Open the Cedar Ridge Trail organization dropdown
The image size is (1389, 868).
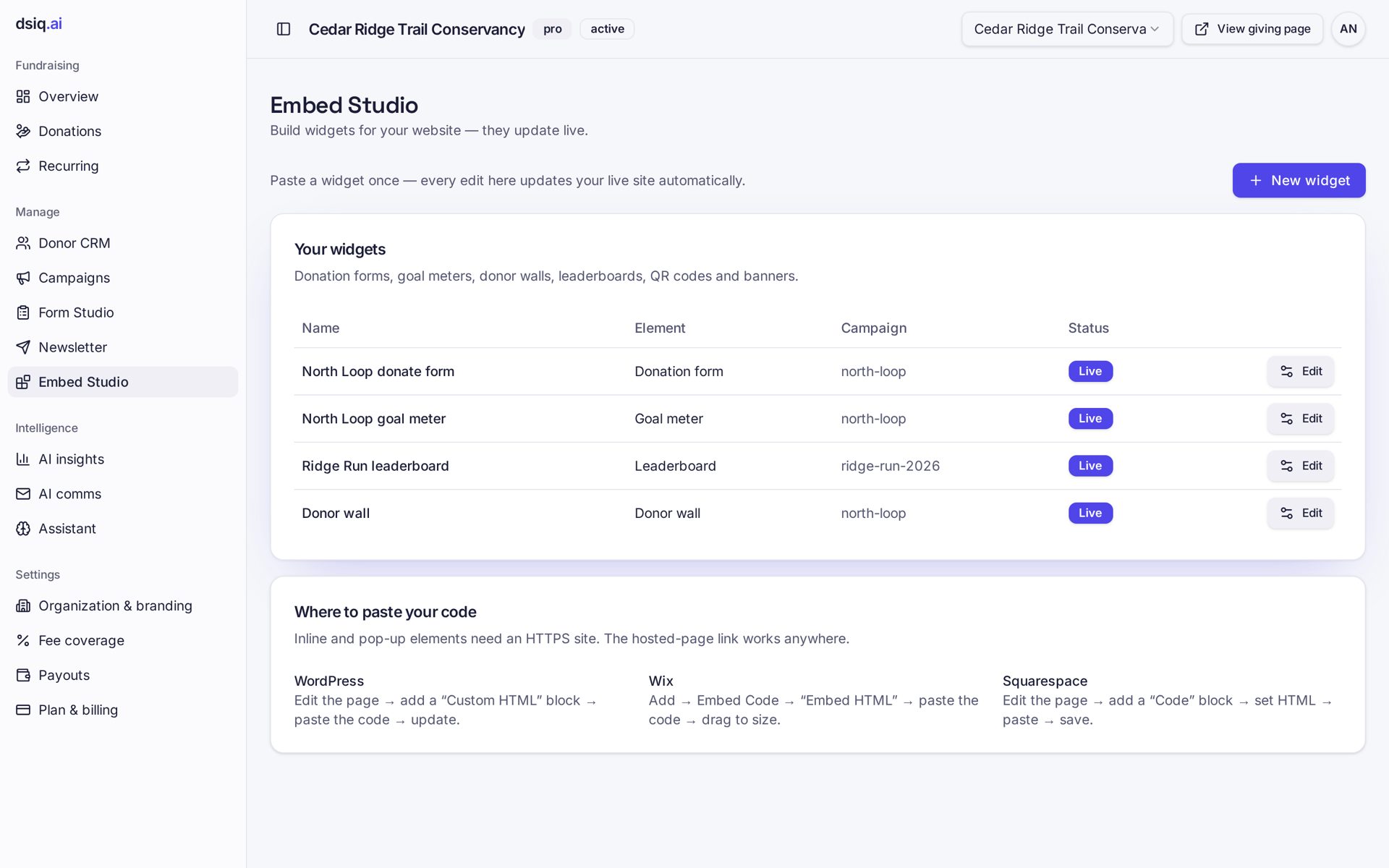point(1067,29)
